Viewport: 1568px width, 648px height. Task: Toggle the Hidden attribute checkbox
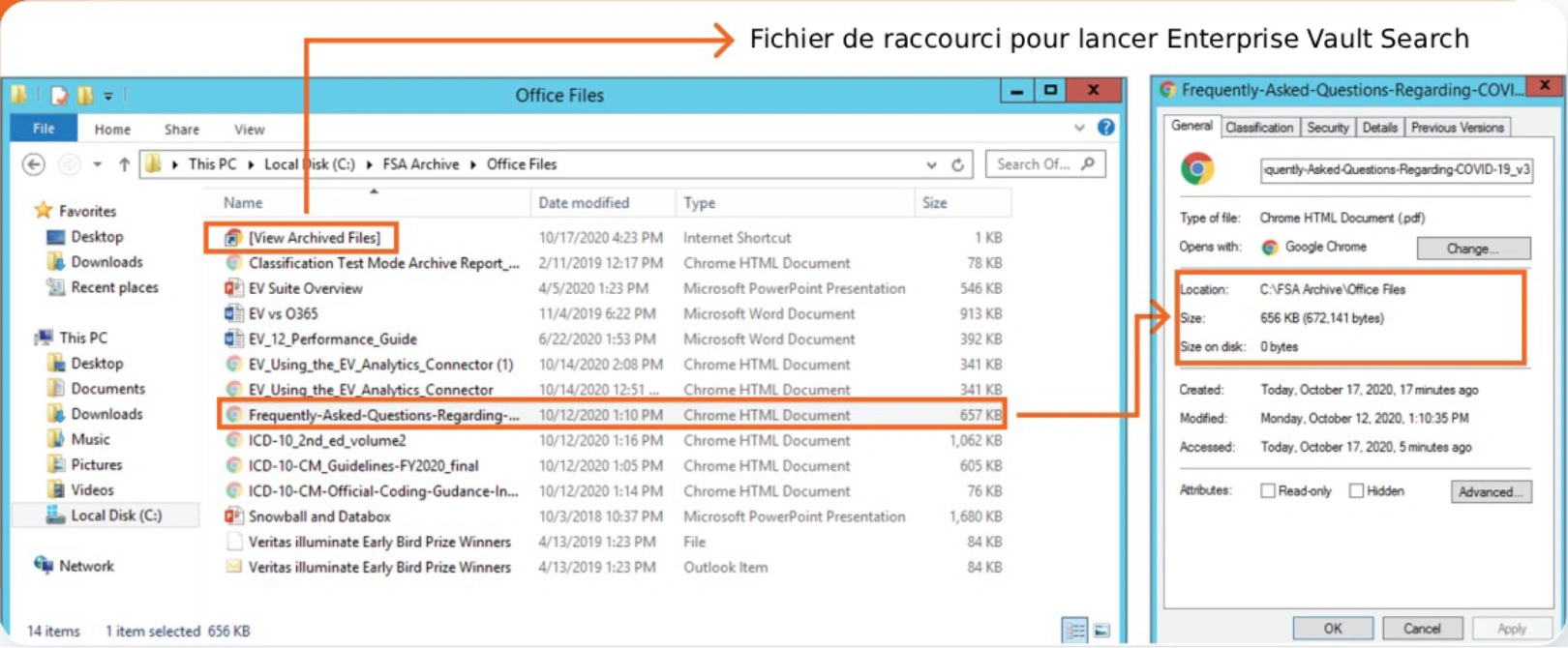click(x=1356, y=491)
